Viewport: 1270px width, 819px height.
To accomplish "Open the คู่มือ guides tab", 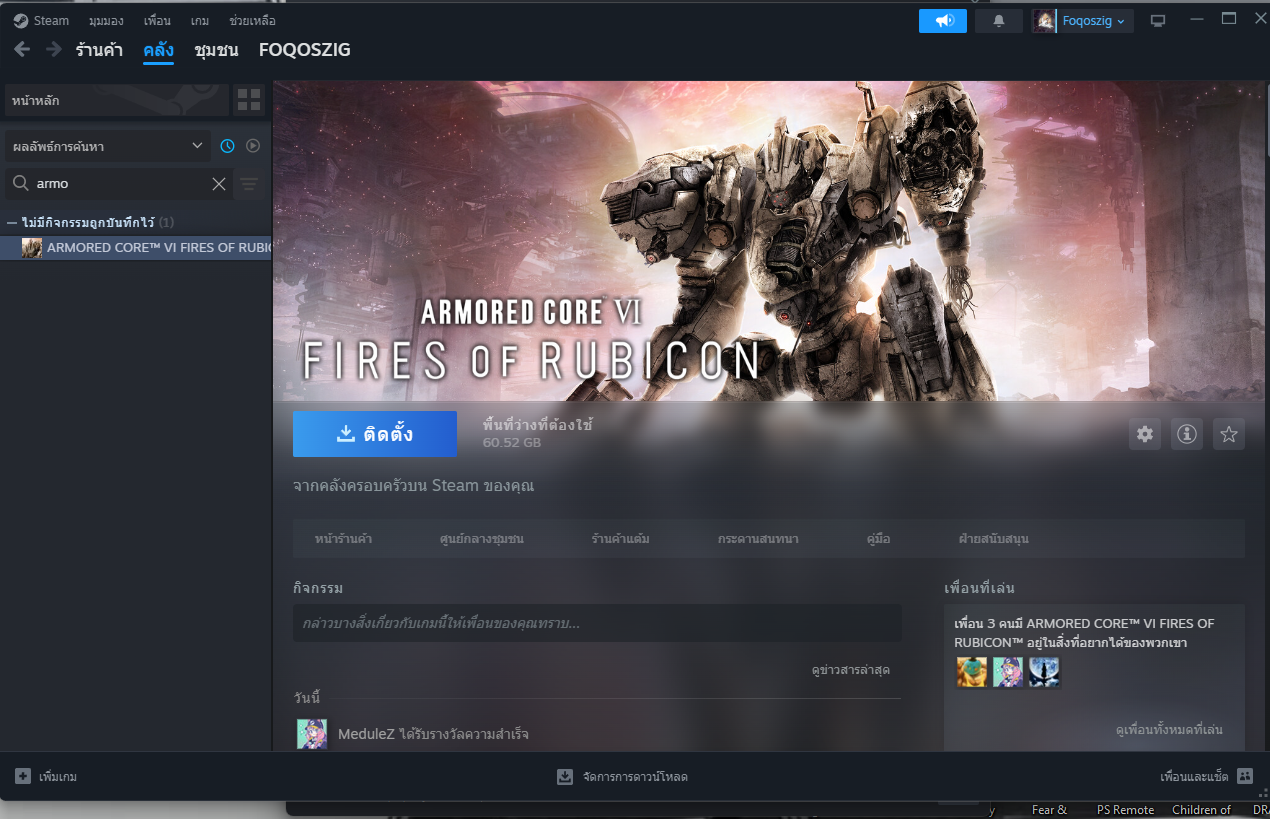I will click(878, 539).
